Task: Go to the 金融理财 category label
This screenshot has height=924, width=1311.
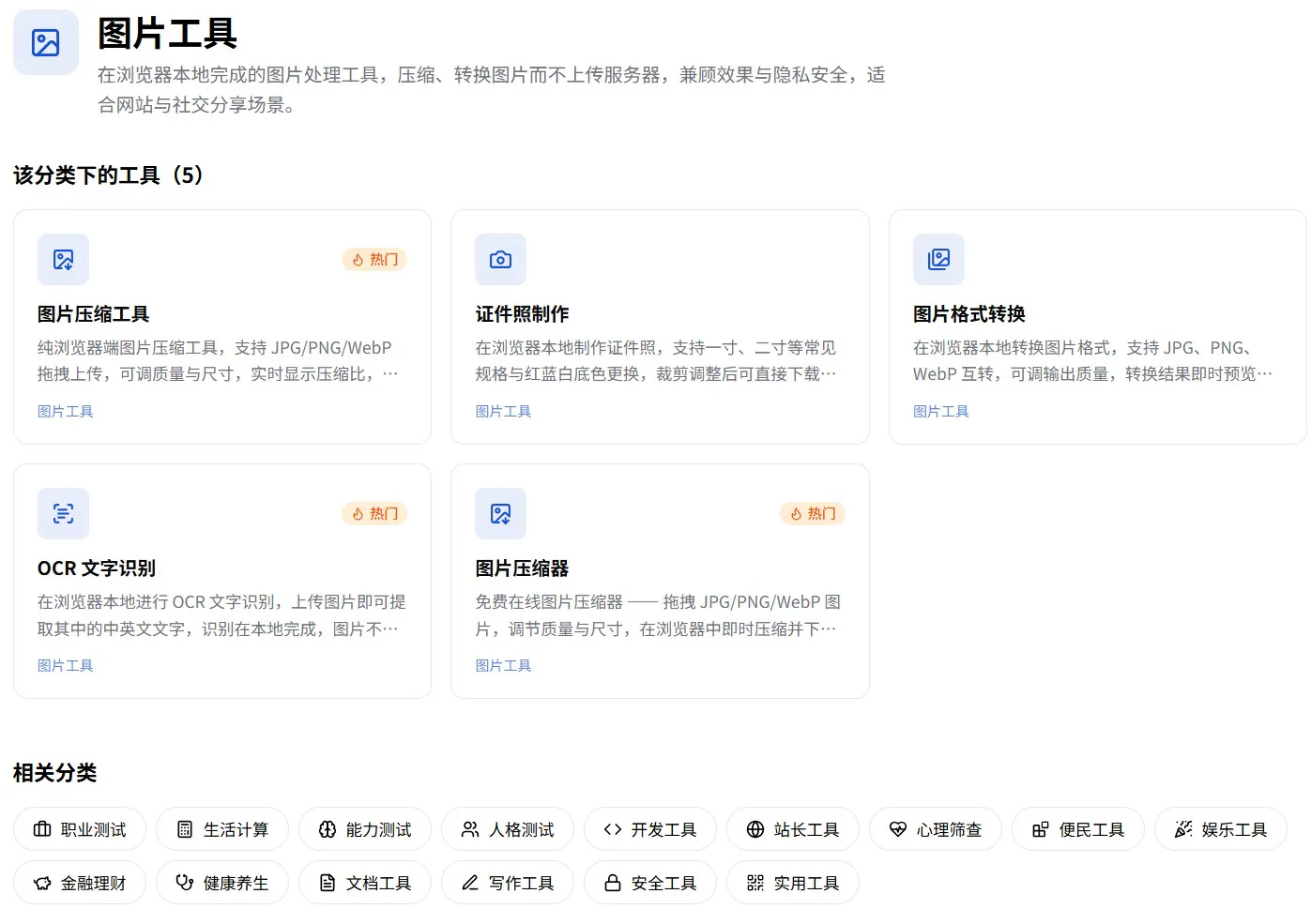Action: [x=94, y=883]
